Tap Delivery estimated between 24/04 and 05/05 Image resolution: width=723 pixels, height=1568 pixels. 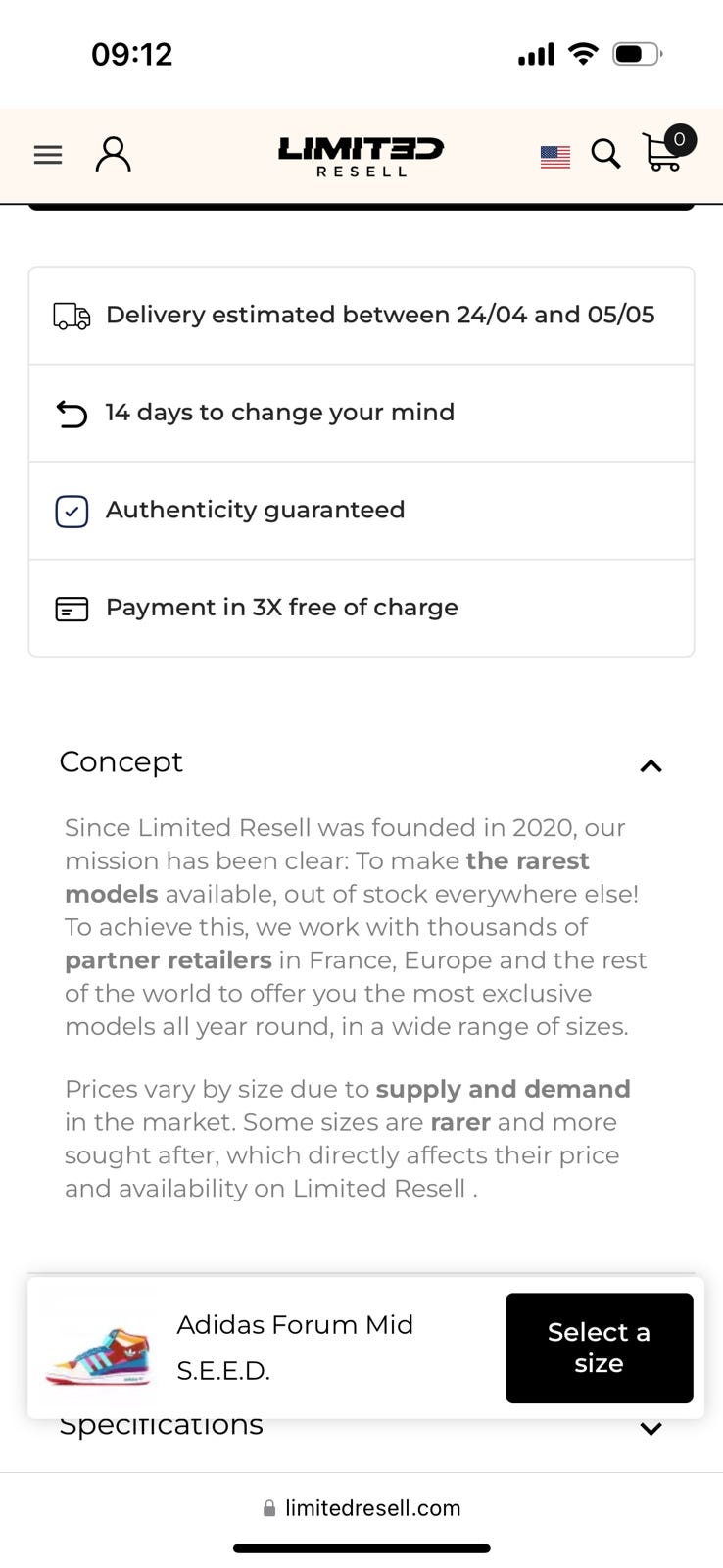380,315
